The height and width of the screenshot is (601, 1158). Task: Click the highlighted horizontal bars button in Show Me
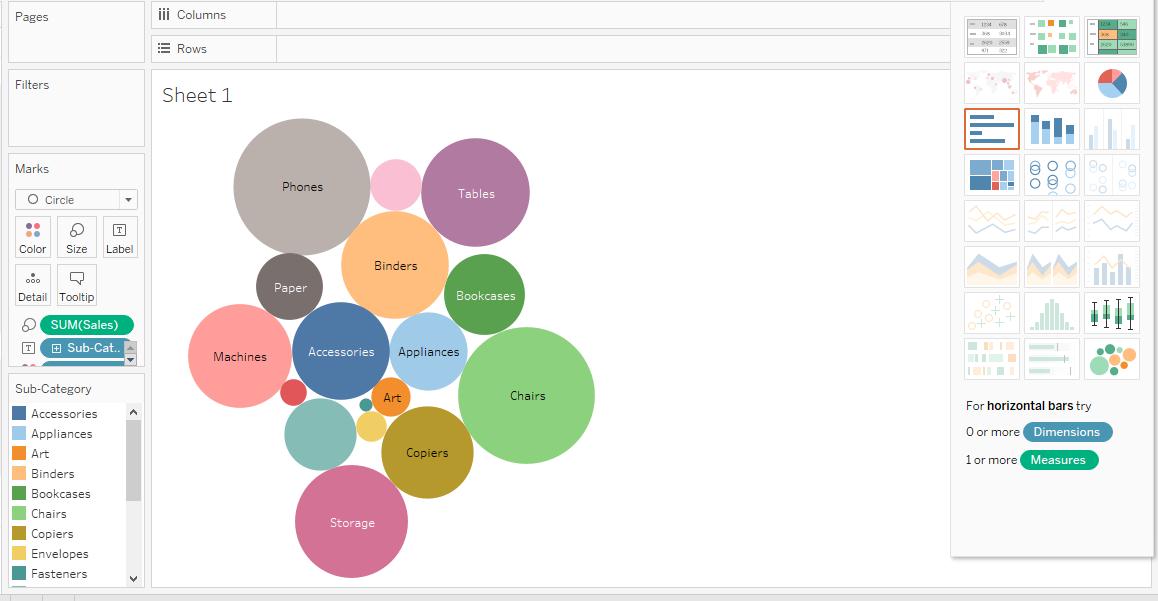[991, 128]
